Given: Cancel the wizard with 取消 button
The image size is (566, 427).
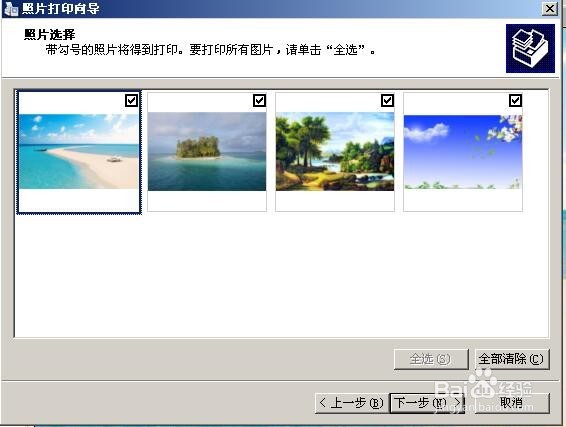Looking at the screenshot, I should click(512, 403).
